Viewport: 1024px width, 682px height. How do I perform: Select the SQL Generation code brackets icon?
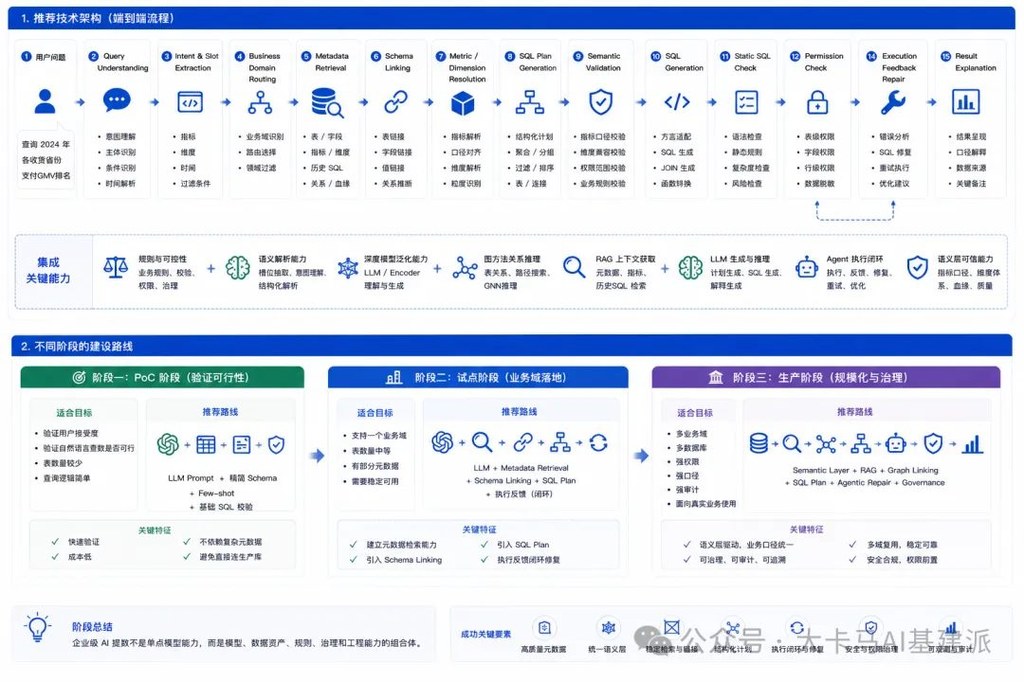click(x=677, y=102)
